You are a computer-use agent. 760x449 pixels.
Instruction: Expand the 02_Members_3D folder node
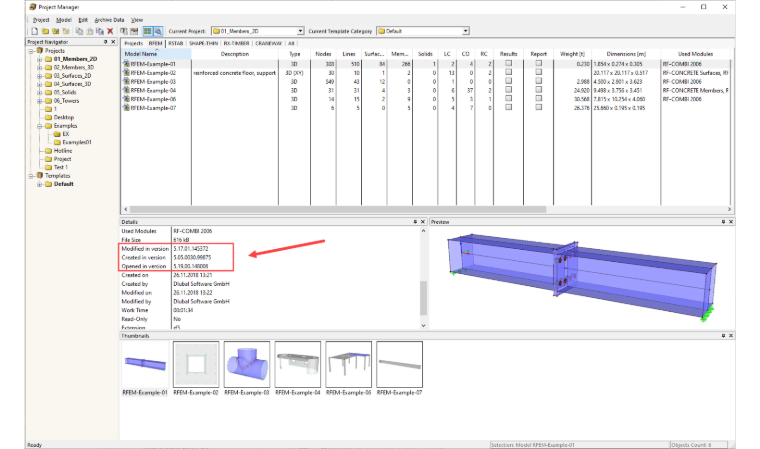pos(40,67)
